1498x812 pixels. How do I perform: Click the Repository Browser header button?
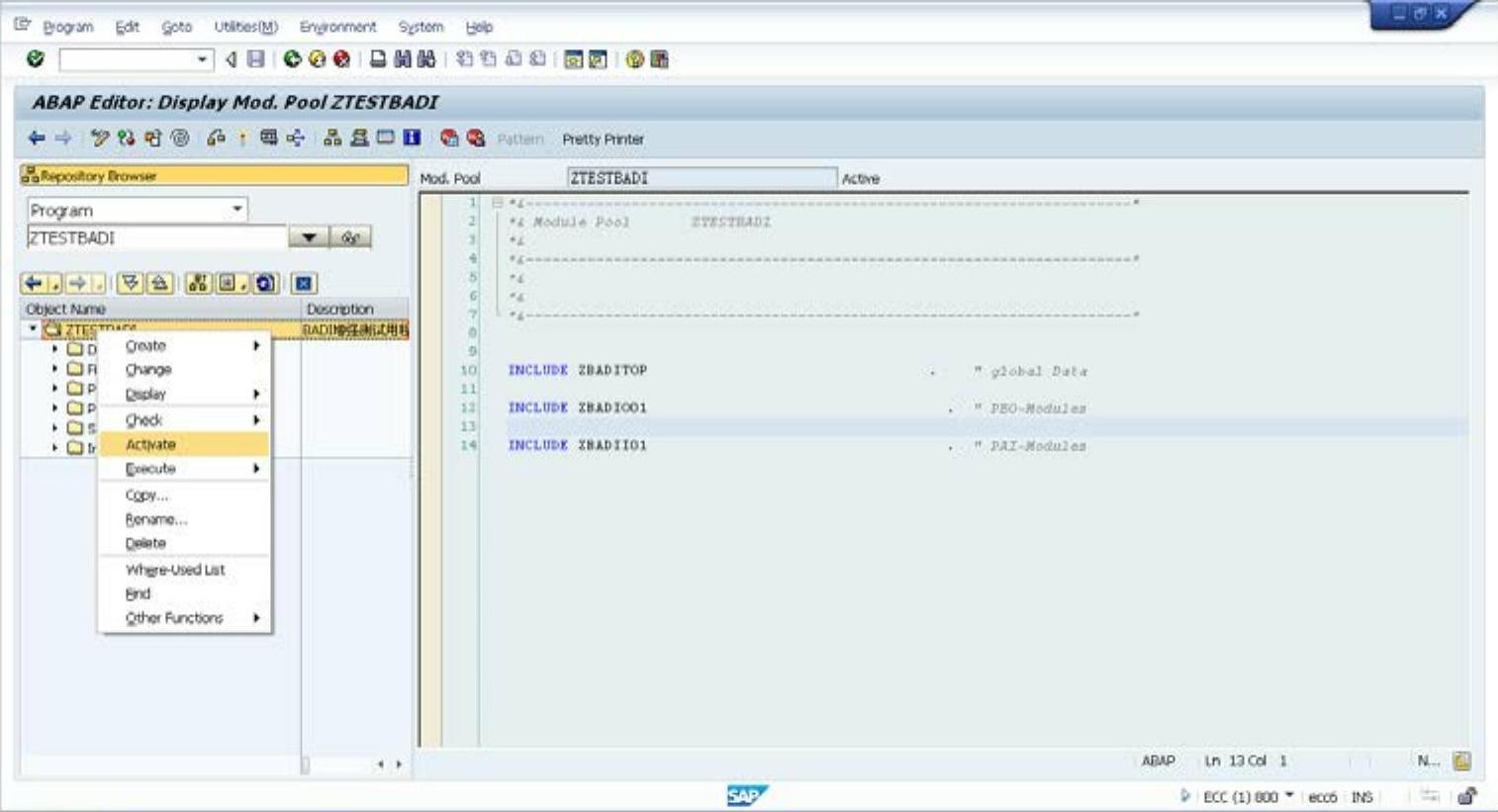click(214, 176)
